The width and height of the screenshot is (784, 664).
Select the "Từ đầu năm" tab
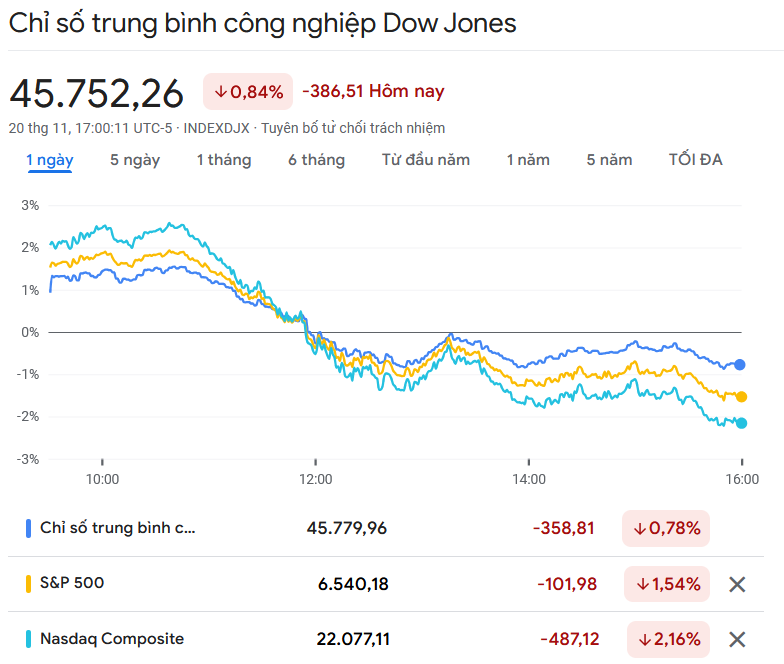click(426, 160)
